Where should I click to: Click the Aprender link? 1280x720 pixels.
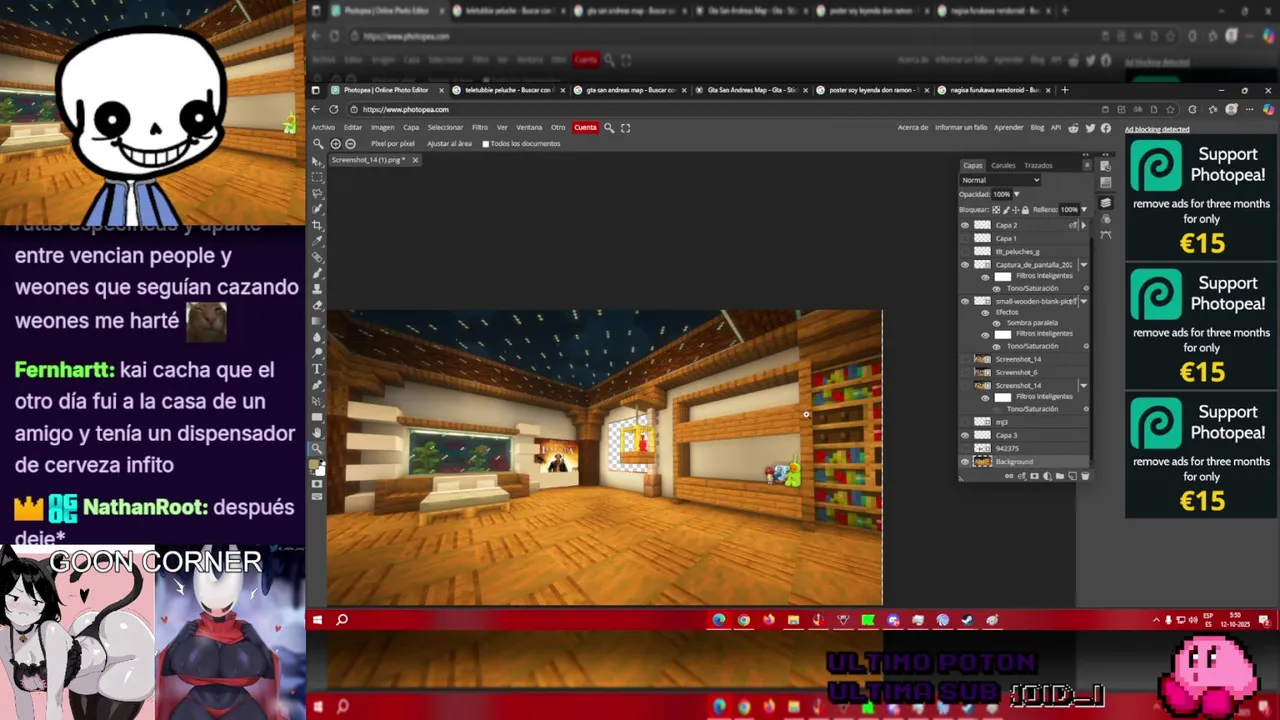pos(1009,128)
